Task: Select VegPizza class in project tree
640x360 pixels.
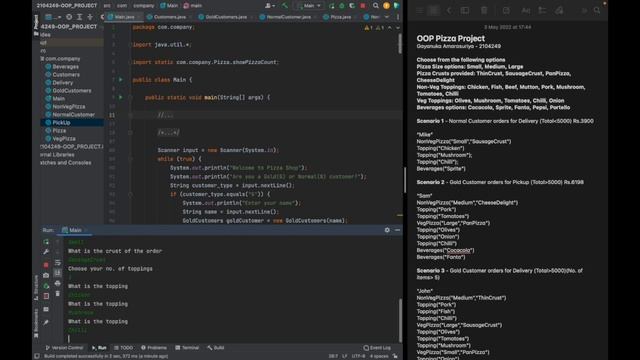Action: pyautogui.click(x=64, y=138)
